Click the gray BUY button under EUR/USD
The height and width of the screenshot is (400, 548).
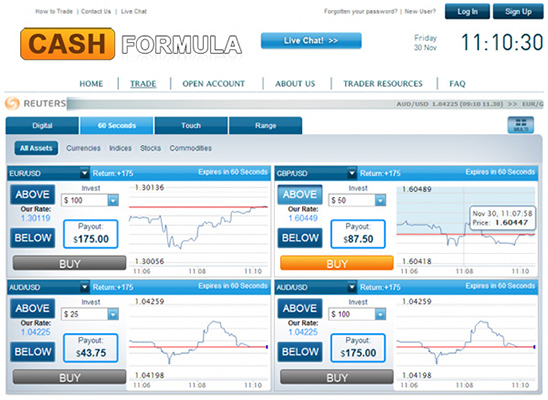point(70,263)
